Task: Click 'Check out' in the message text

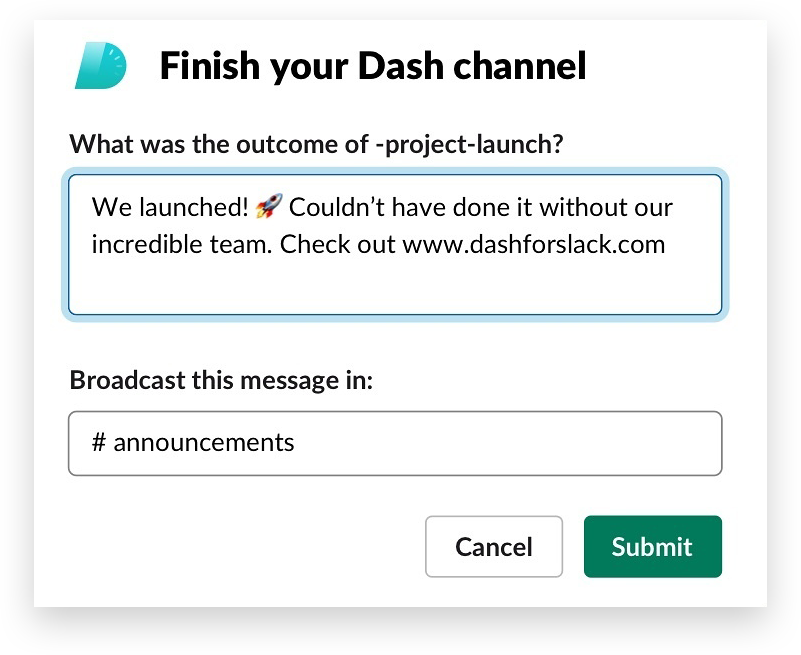Action: 338,244
